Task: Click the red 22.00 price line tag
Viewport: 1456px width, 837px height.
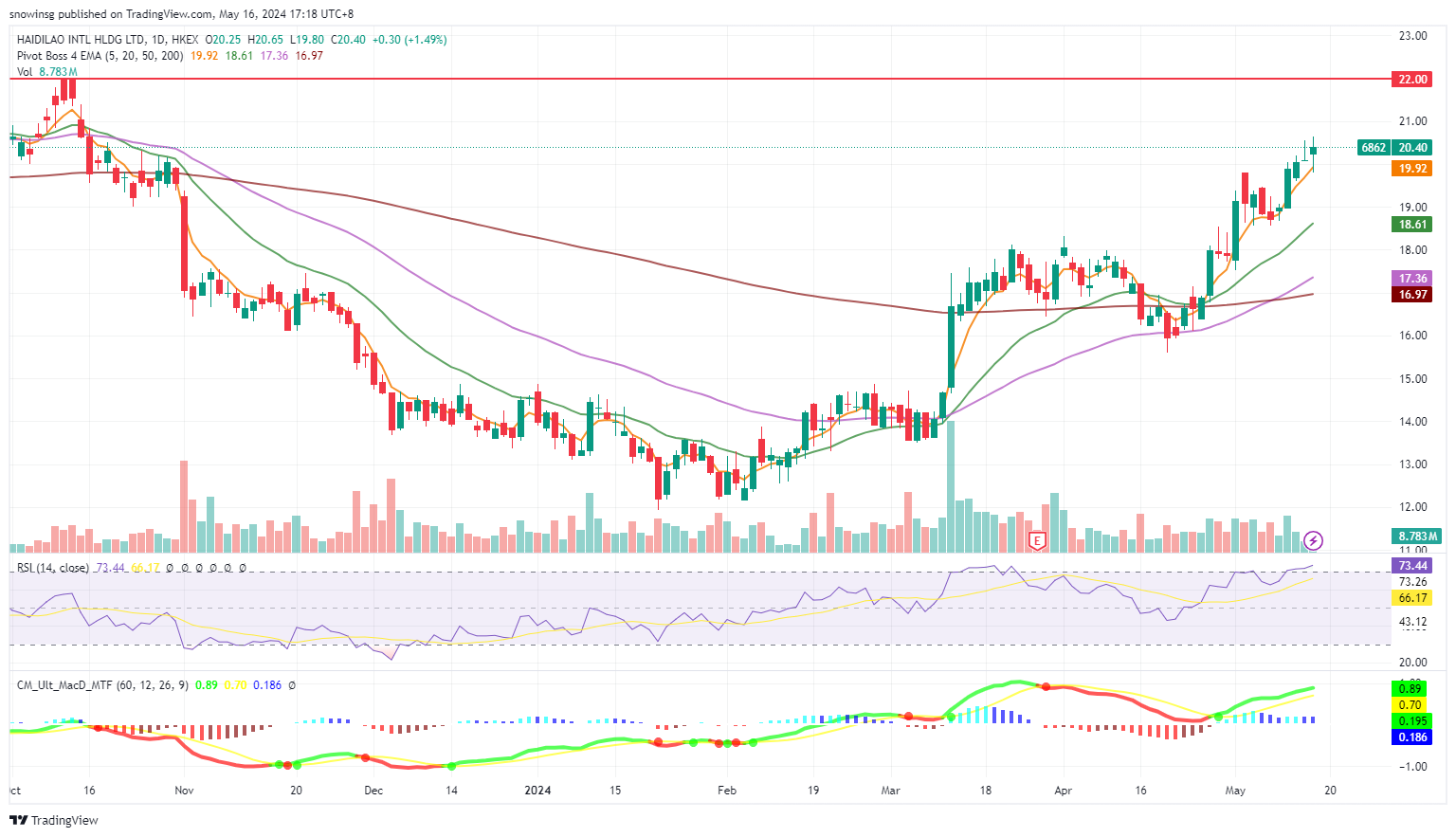Action: [1412, 79]
